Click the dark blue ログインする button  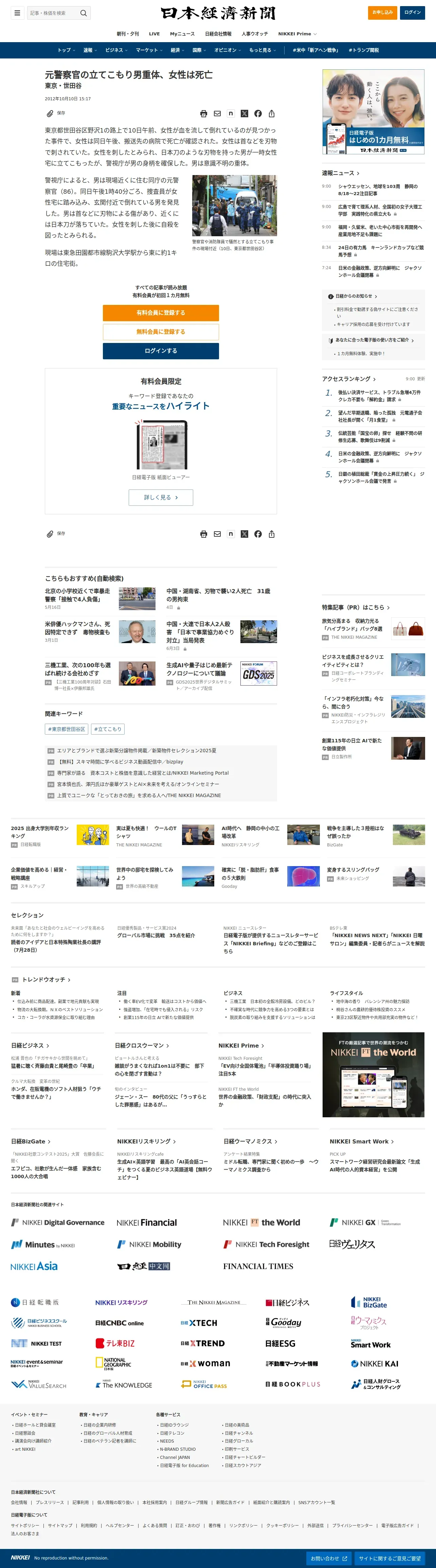pos(161,350)
